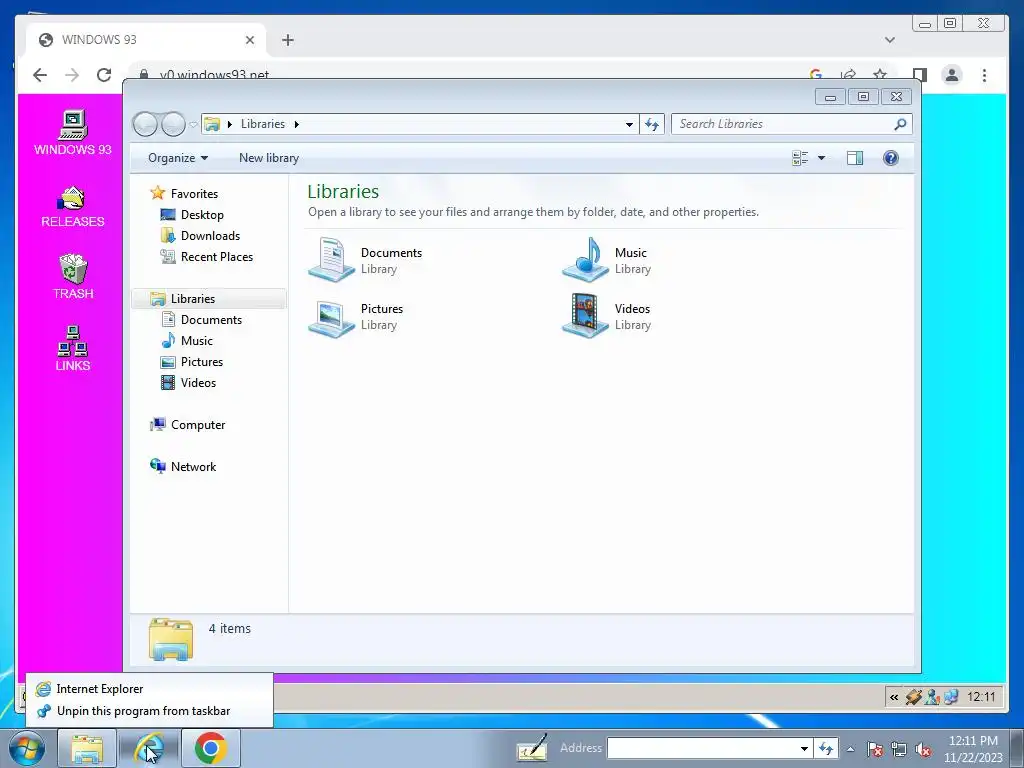Select Videos in the navigation pane
The image size is (1024, 768).
pos(198,383)
